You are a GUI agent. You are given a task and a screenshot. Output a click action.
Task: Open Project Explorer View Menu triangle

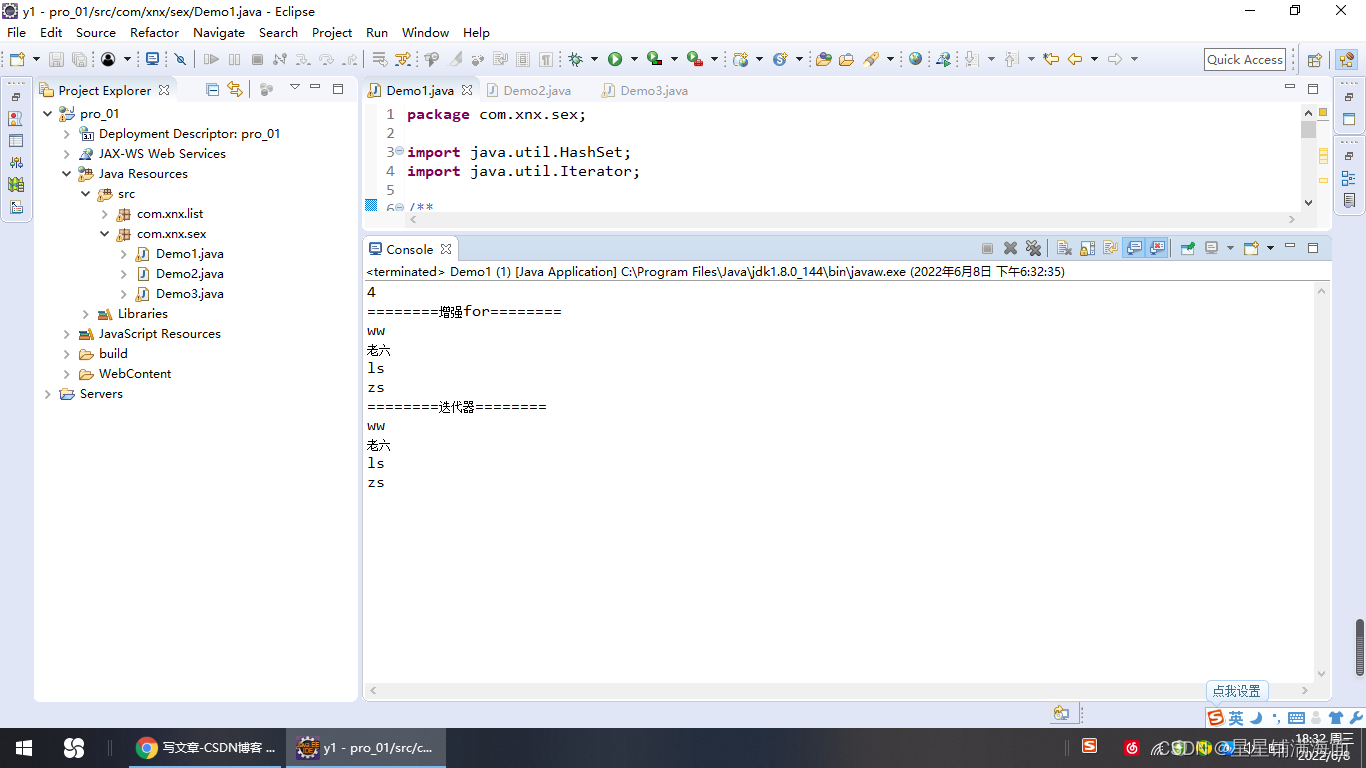tap(294, 89)
